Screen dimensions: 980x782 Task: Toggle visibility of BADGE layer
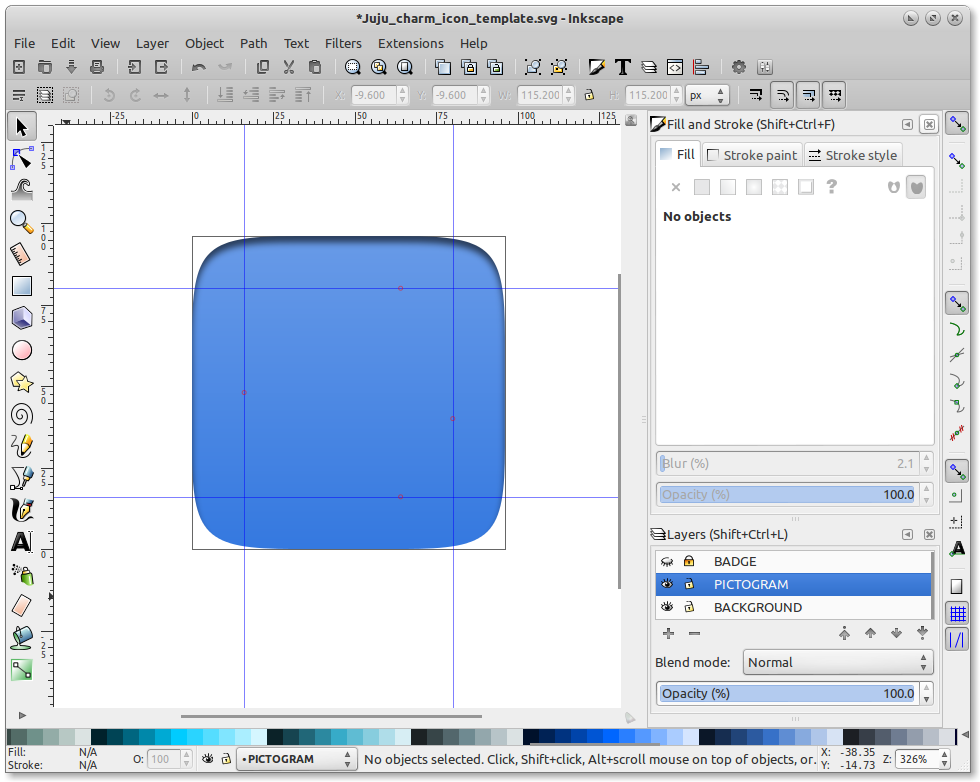[x=667, y=562]
